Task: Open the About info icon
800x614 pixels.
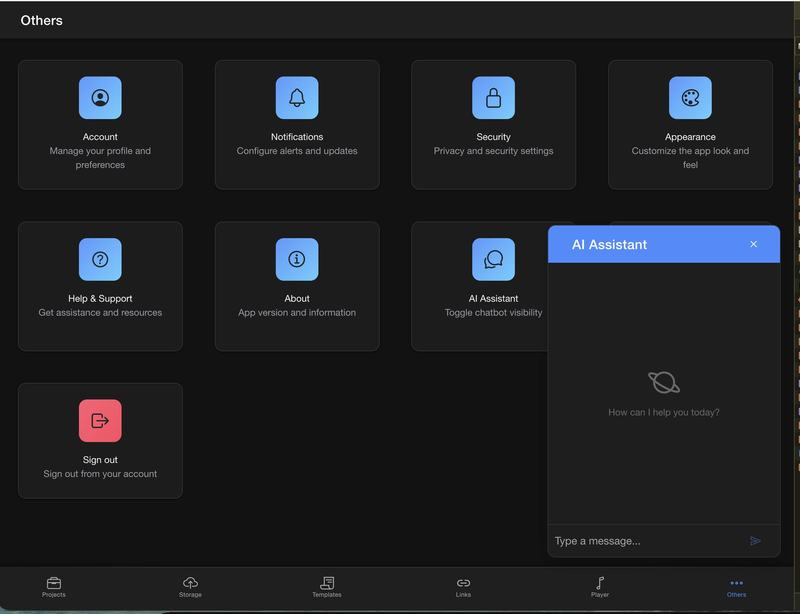Action: (x=297, y=258)
